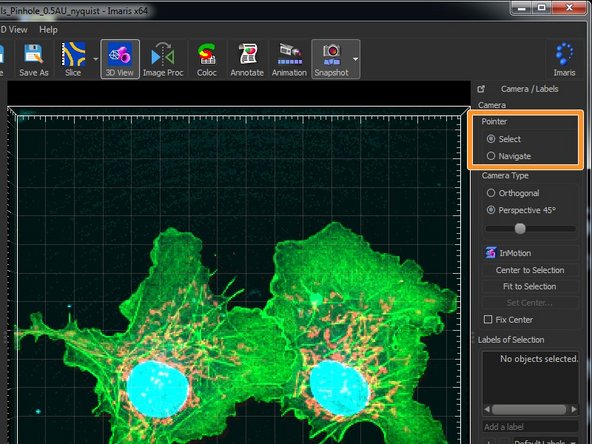Click the right cyan nucleus in the 3D view
This screenshot has height=444, width=592.
point(339,388)
